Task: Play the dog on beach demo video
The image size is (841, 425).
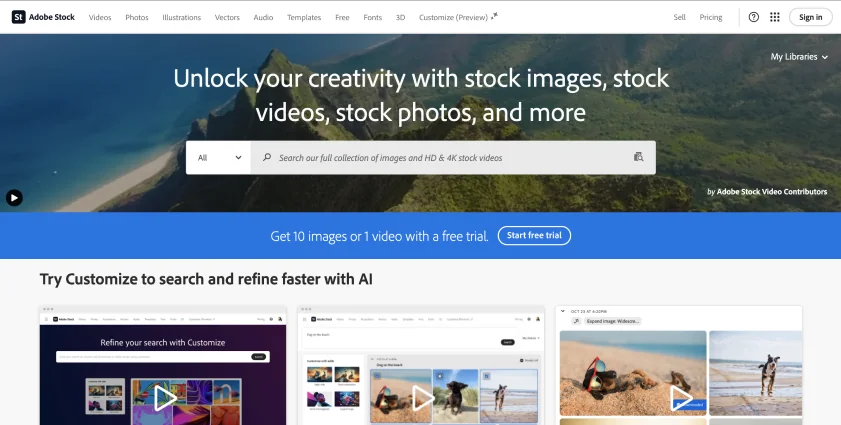Action: (x=423, y=398)
